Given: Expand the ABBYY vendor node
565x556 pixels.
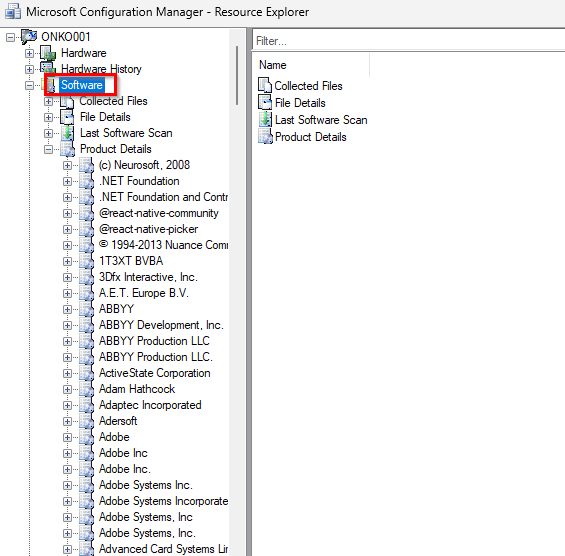Looking at the screenshot, I should [x=67, y=309].
